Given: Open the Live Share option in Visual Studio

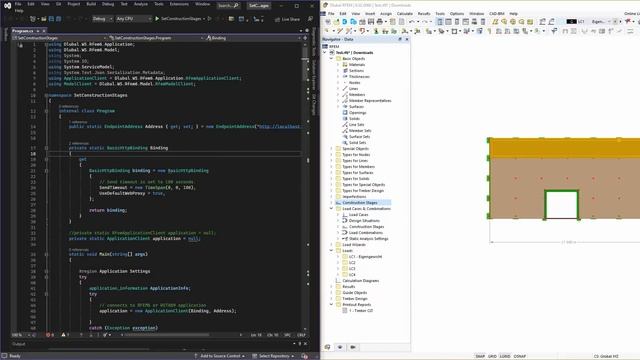Looking at the screenshot, I should coord(288,19).
